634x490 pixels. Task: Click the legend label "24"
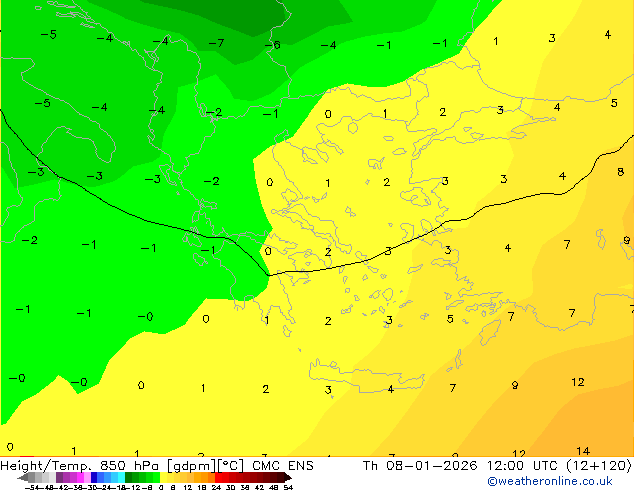216,487
